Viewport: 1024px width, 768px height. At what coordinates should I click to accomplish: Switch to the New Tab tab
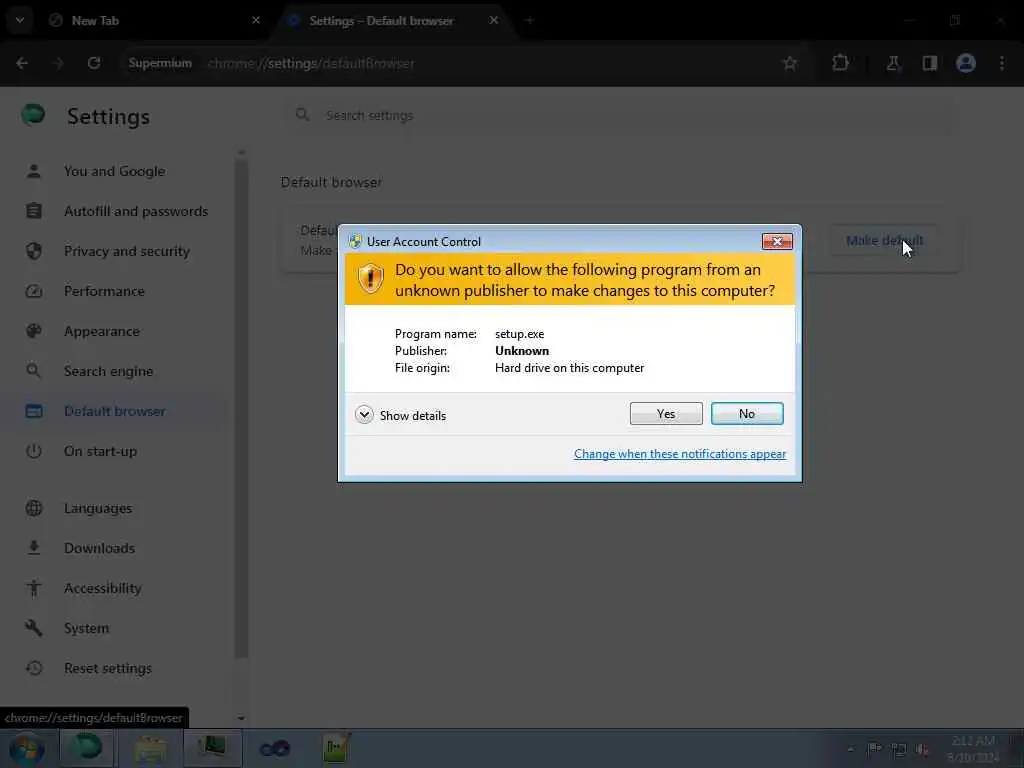(x=150, y=20)
